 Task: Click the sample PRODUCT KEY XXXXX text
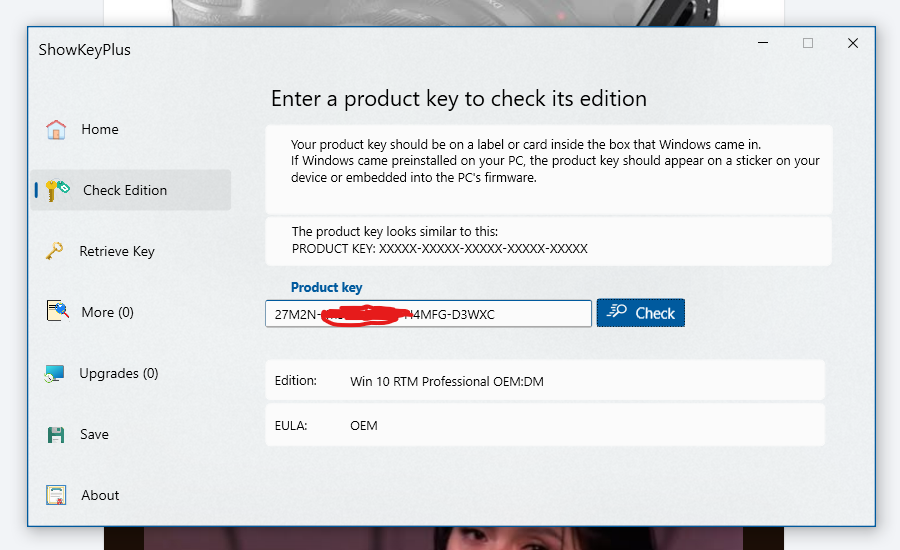440,249
